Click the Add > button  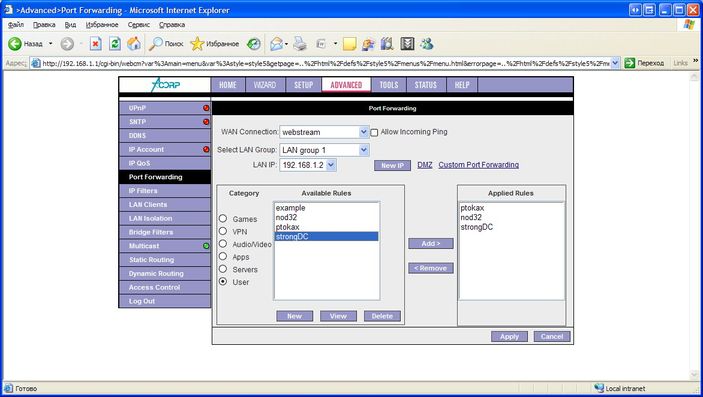[431, 243]
